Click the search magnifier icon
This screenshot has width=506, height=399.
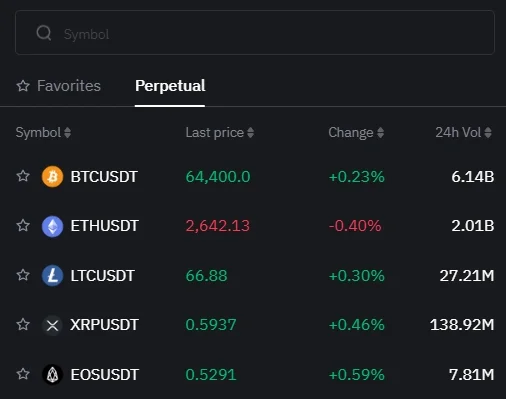[44, 33]
